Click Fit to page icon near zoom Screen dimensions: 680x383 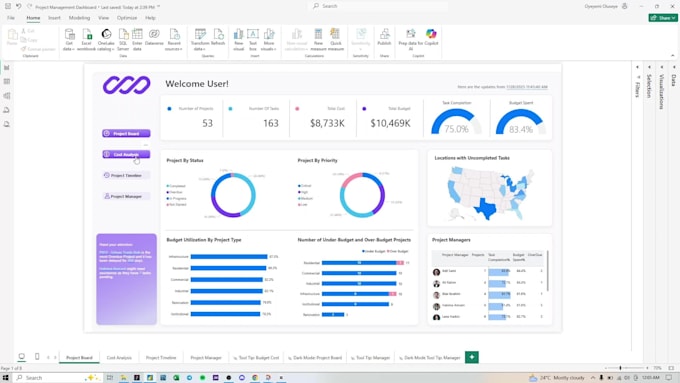point(671,368)
